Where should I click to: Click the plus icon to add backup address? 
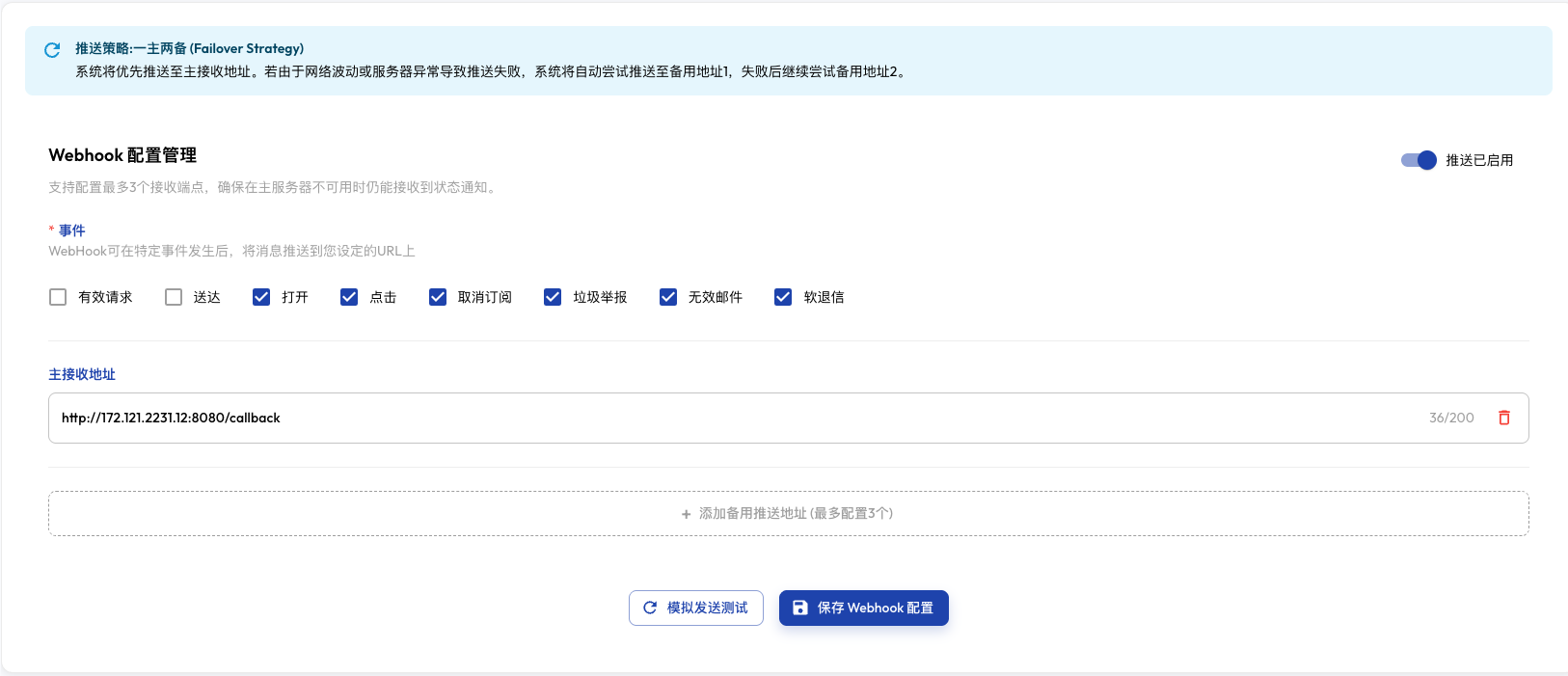pyautogui.click(x=687, y=514)
